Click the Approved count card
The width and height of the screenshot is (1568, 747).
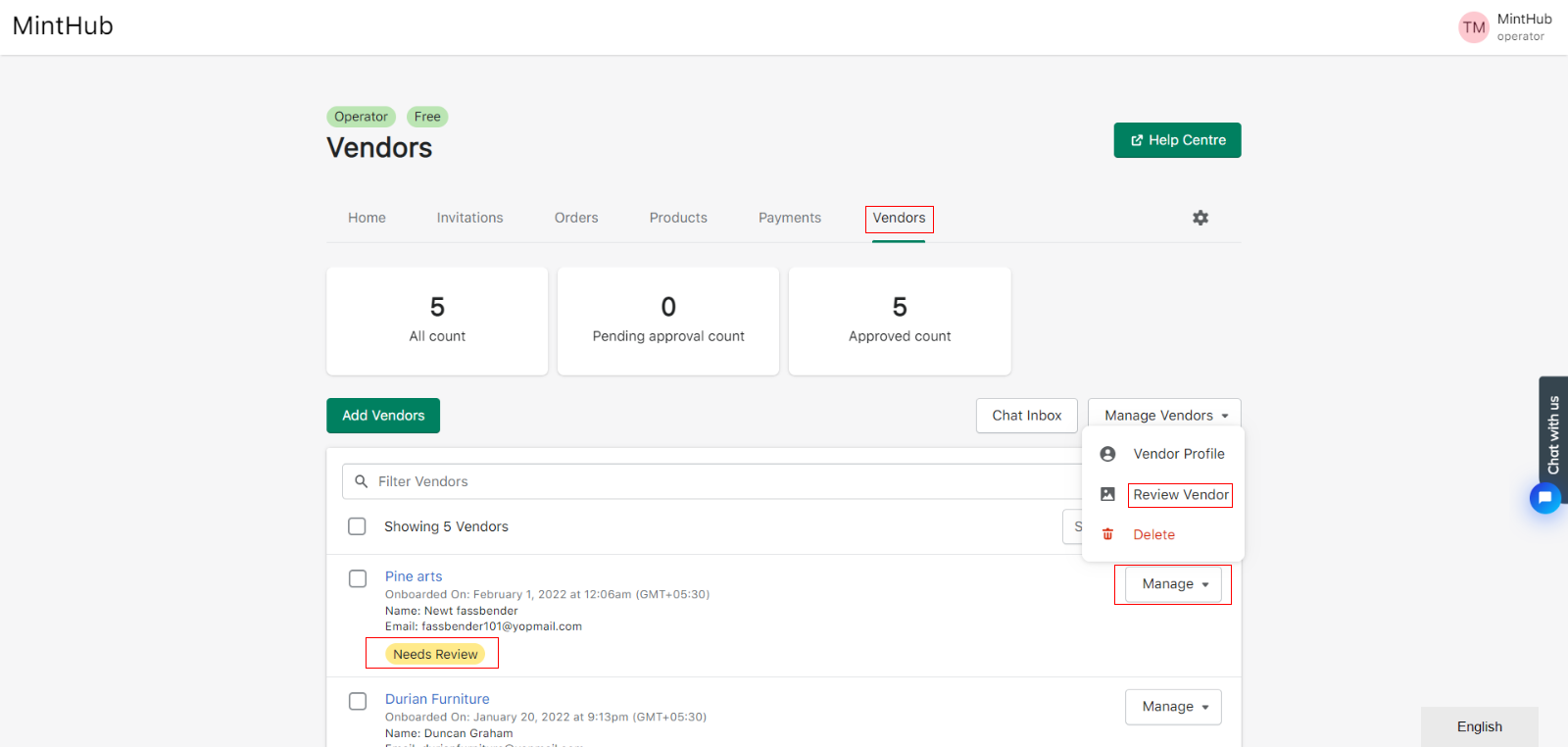coord(900,321)
